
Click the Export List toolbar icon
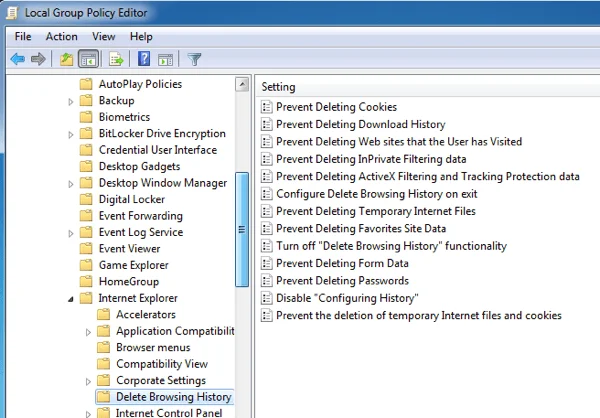pyautogui.click(x=116, y=59)
